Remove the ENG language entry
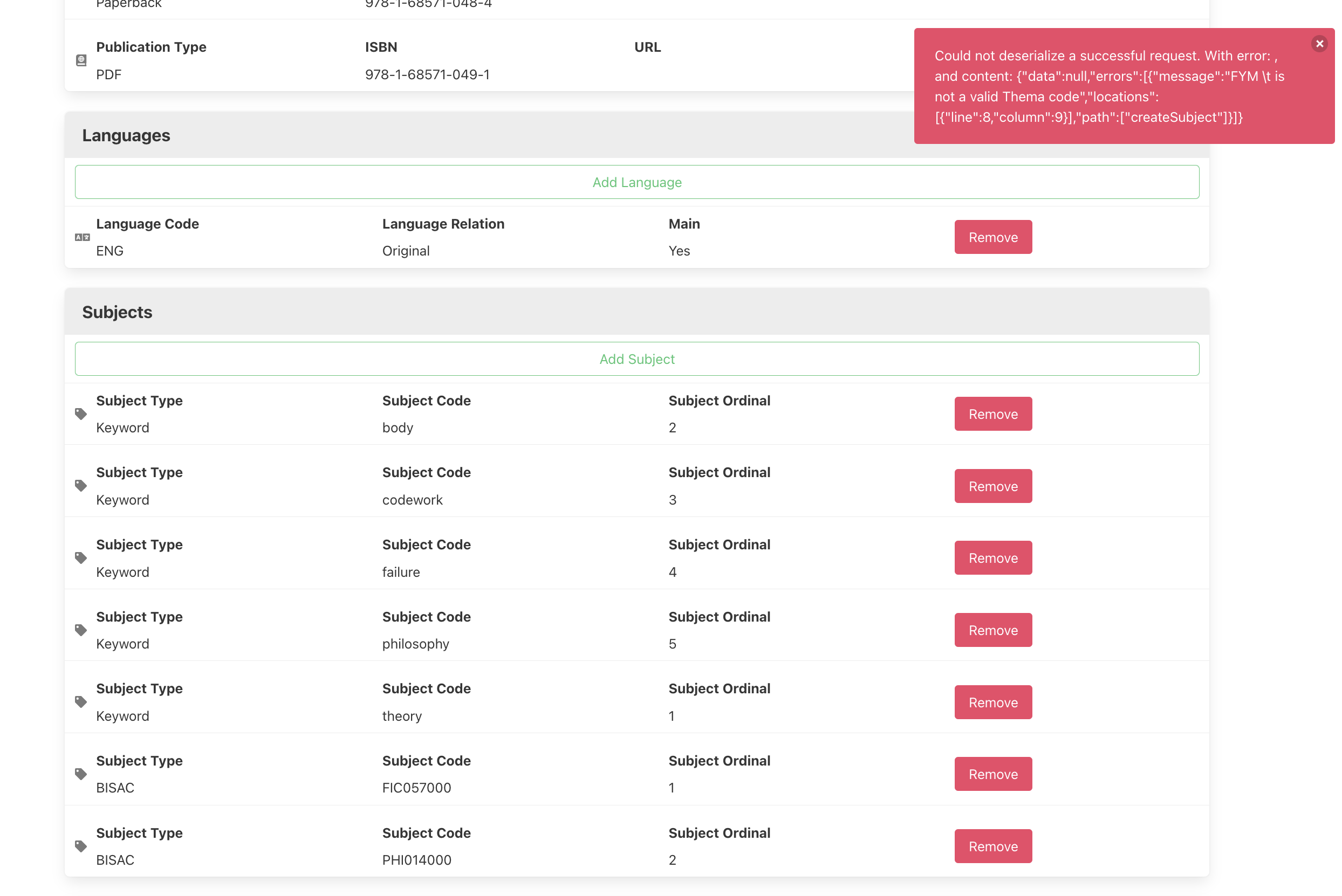 coord(993,237)
